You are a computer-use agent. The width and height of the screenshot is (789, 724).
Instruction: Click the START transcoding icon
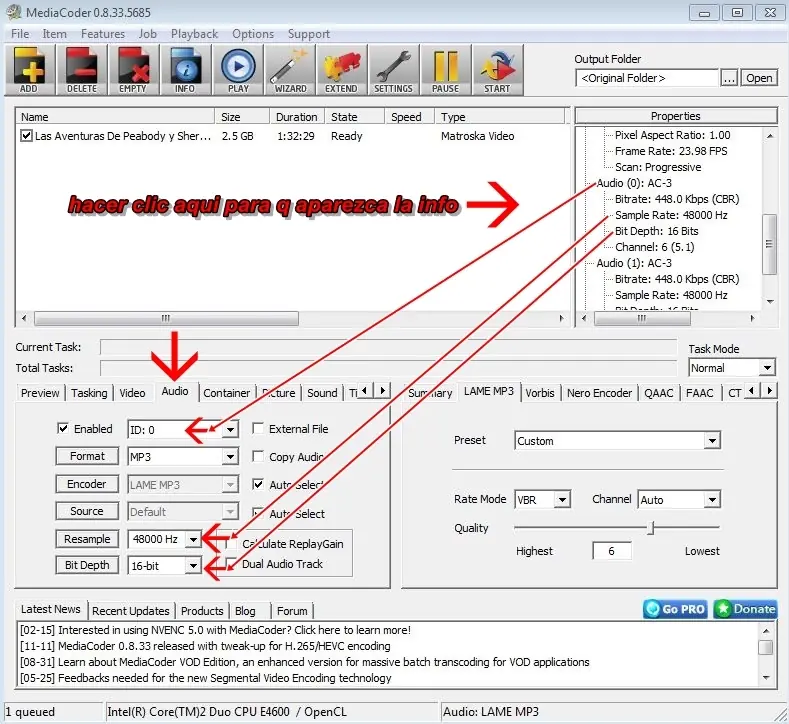(x=497, y=69)
